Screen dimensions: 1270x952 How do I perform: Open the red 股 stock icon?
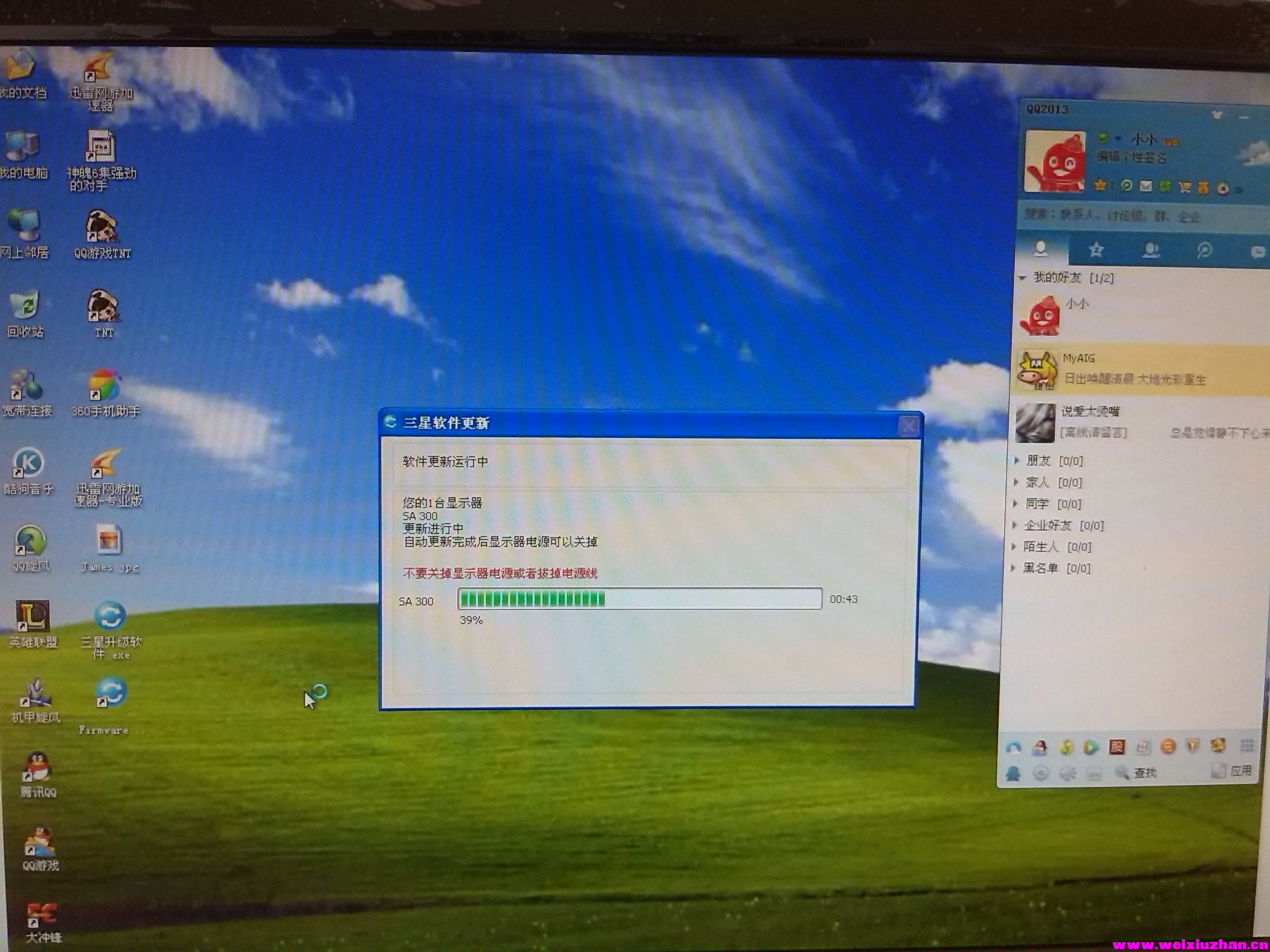(x=1117, y=746)
